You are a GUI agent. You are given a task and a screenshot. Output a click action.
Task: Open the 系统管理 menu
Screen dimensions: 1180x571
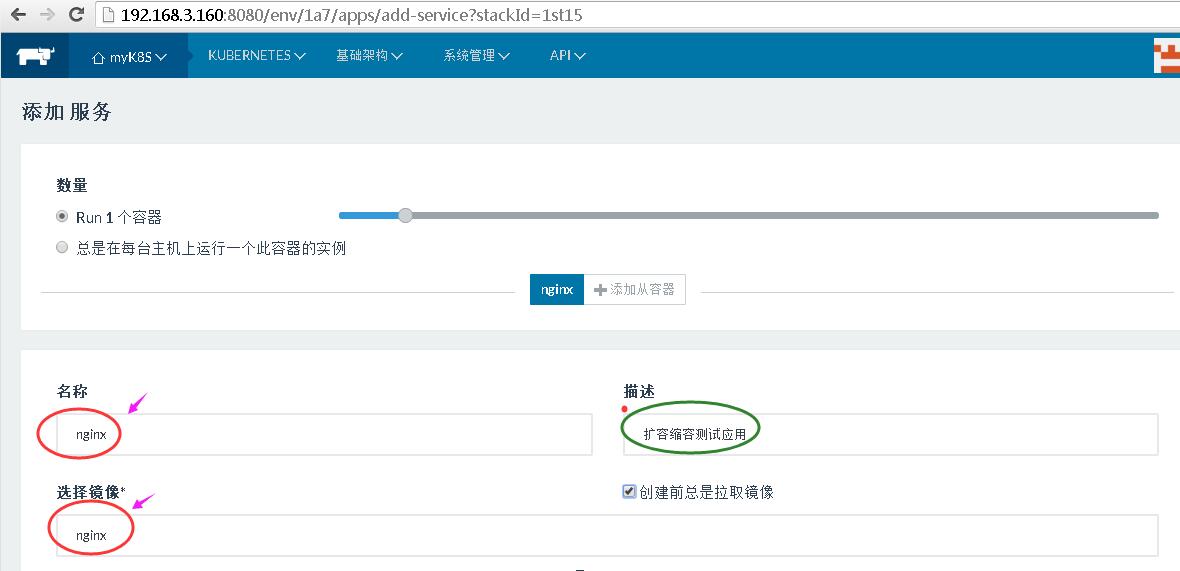476,56
